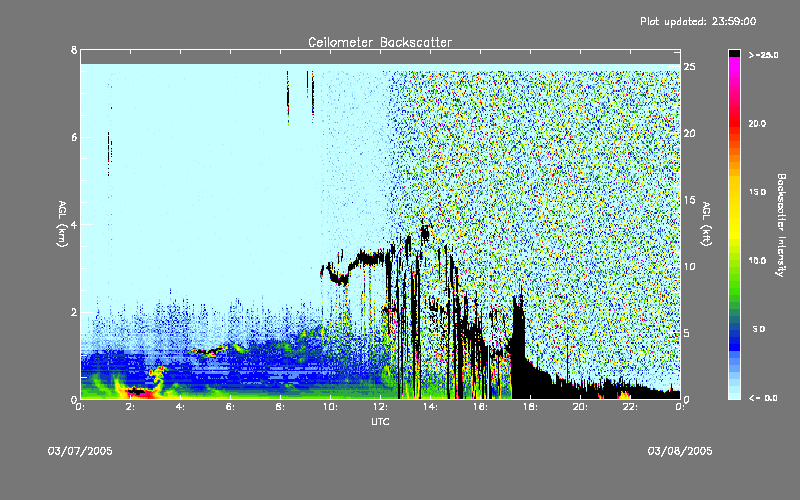Click the "20:" hour tick on the UTC axis
This screenshot has height=500, width=800.
click(580, 407)
